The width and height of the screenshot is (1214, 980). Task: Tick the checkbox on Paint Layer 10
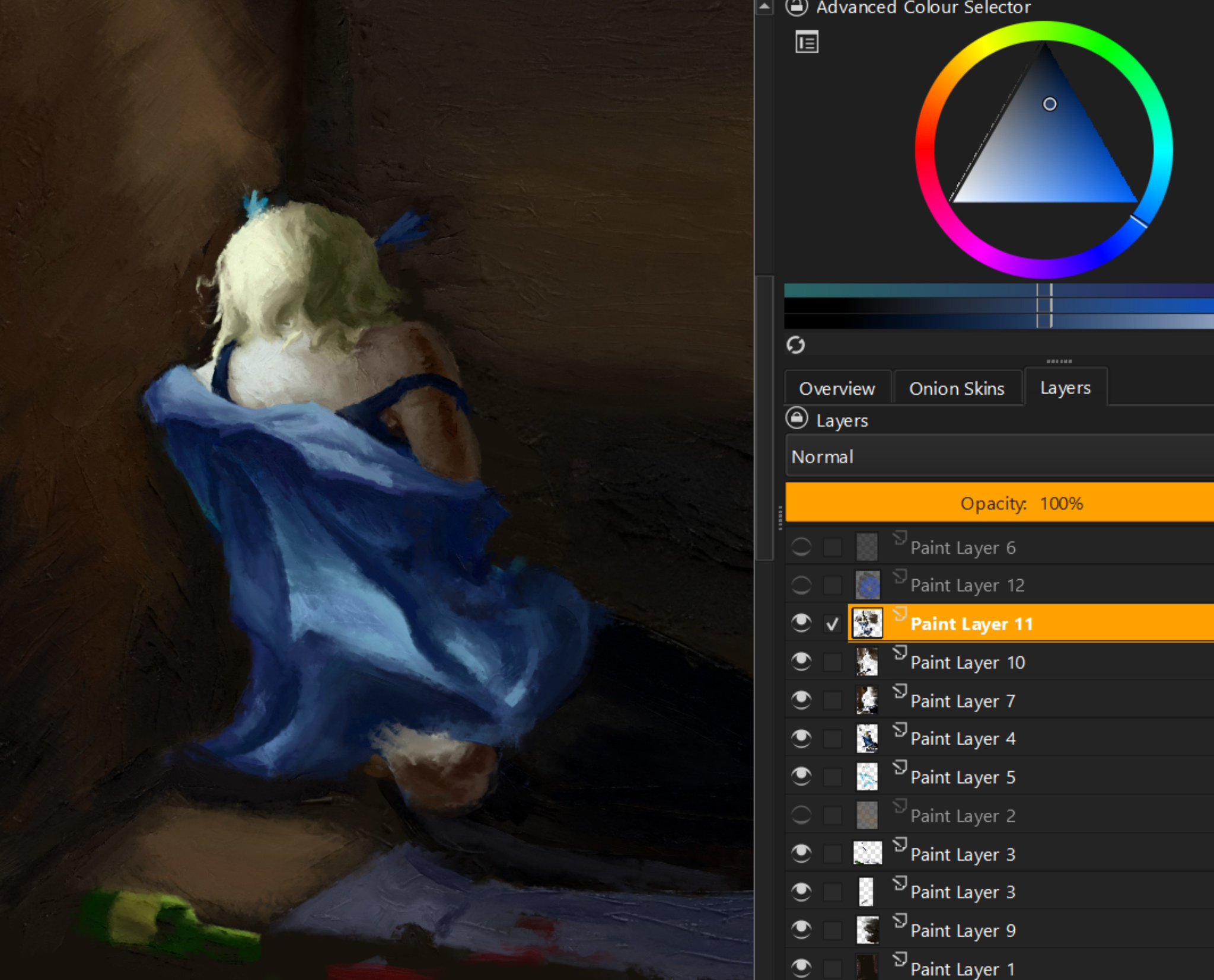(833, 662)
